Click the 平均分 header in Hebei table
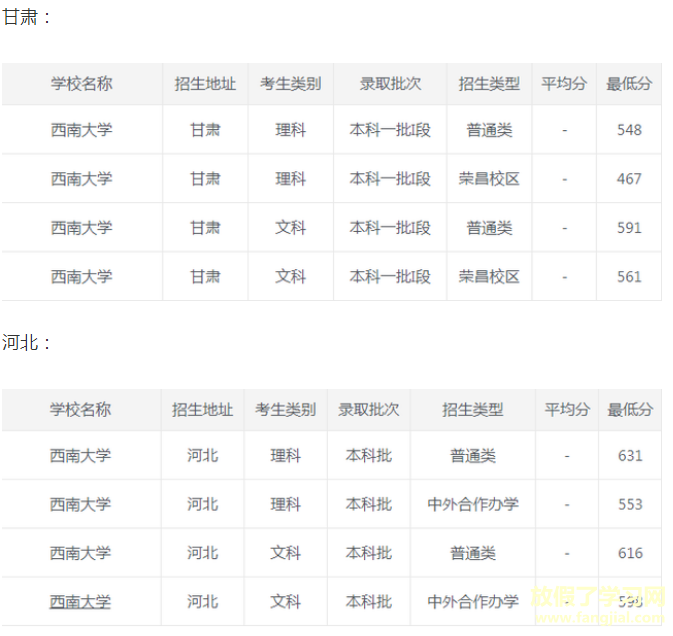Image resolution: width=673 pixels, height=636 pixels. tap(567, 410)
